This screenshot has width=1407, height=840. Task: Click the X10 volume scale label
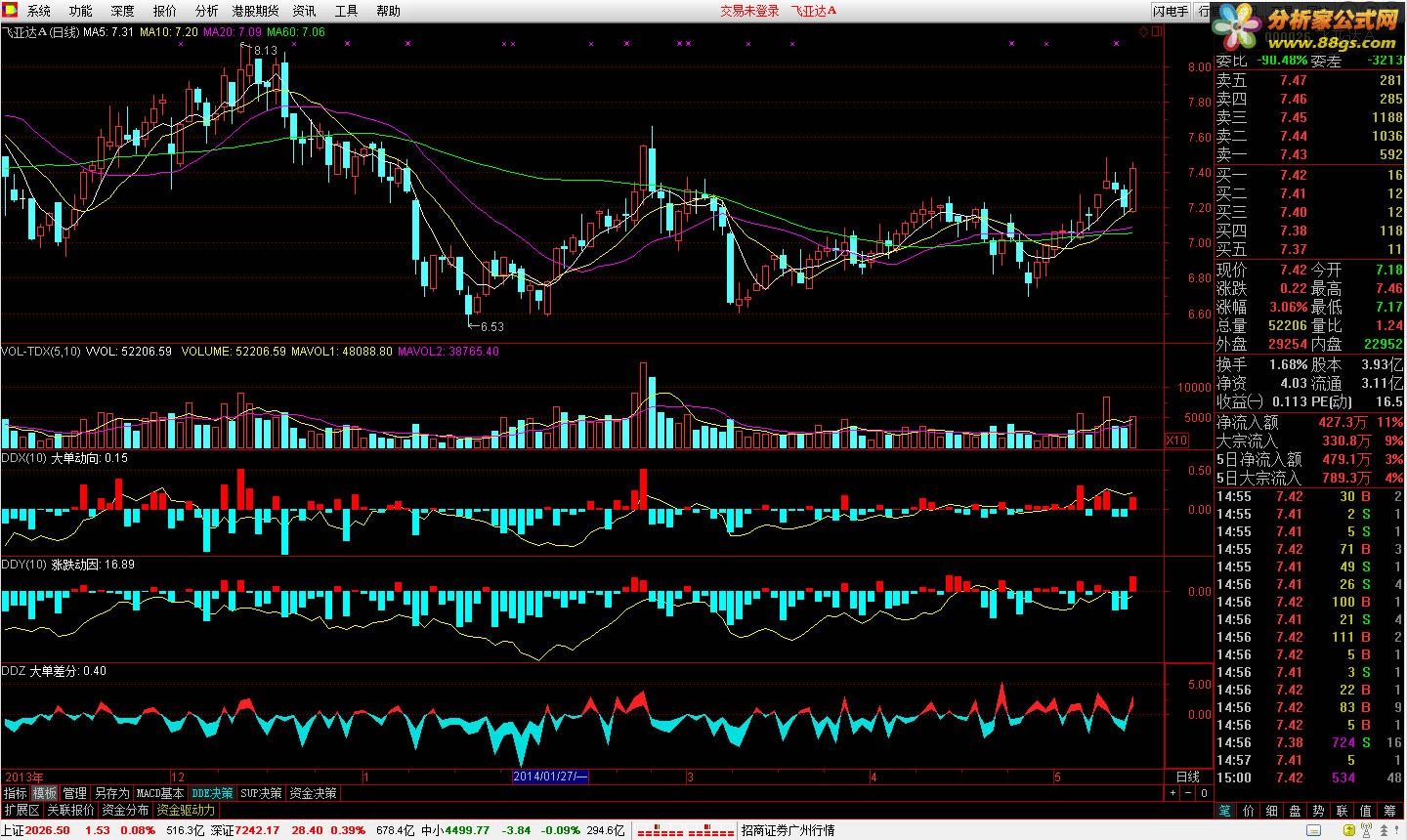(x=1177, y=441)
